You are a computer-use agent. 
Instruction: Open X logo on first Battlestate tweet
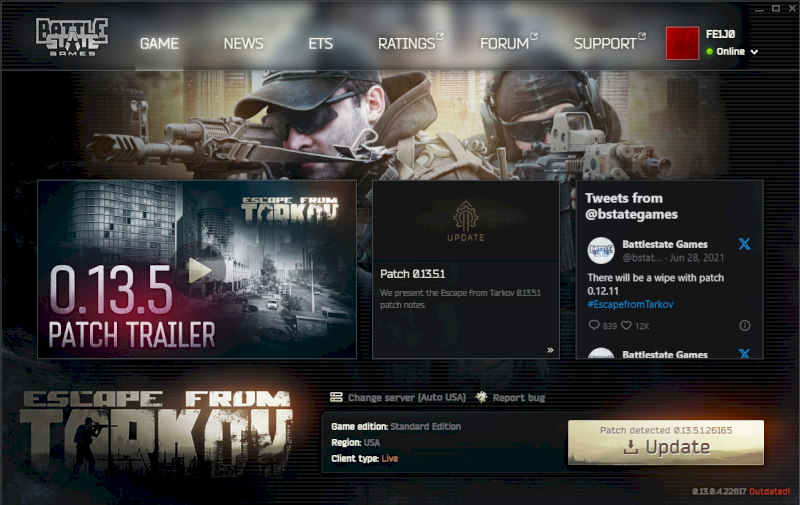pos(744,244)
